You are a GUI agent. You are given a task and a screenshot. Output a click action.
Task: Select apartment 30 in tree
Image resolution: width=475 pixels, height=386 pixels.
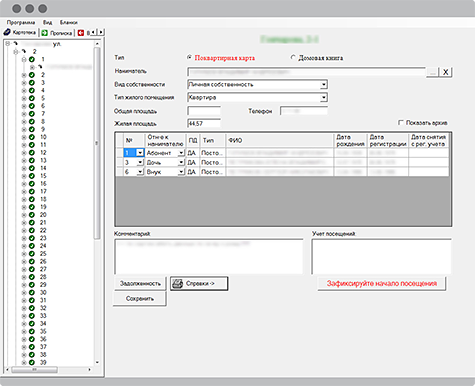point(43,293)
